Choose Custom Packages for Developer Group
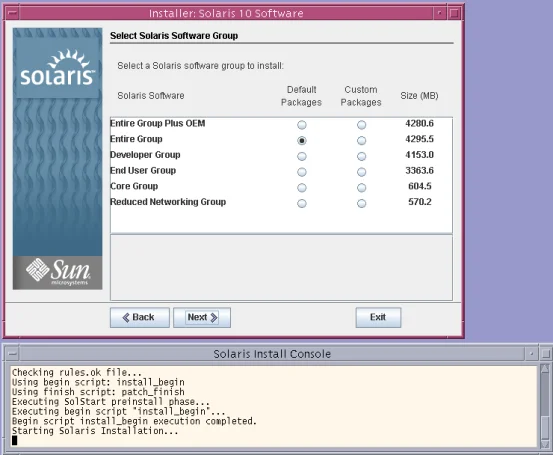 [x=361, y=156]
